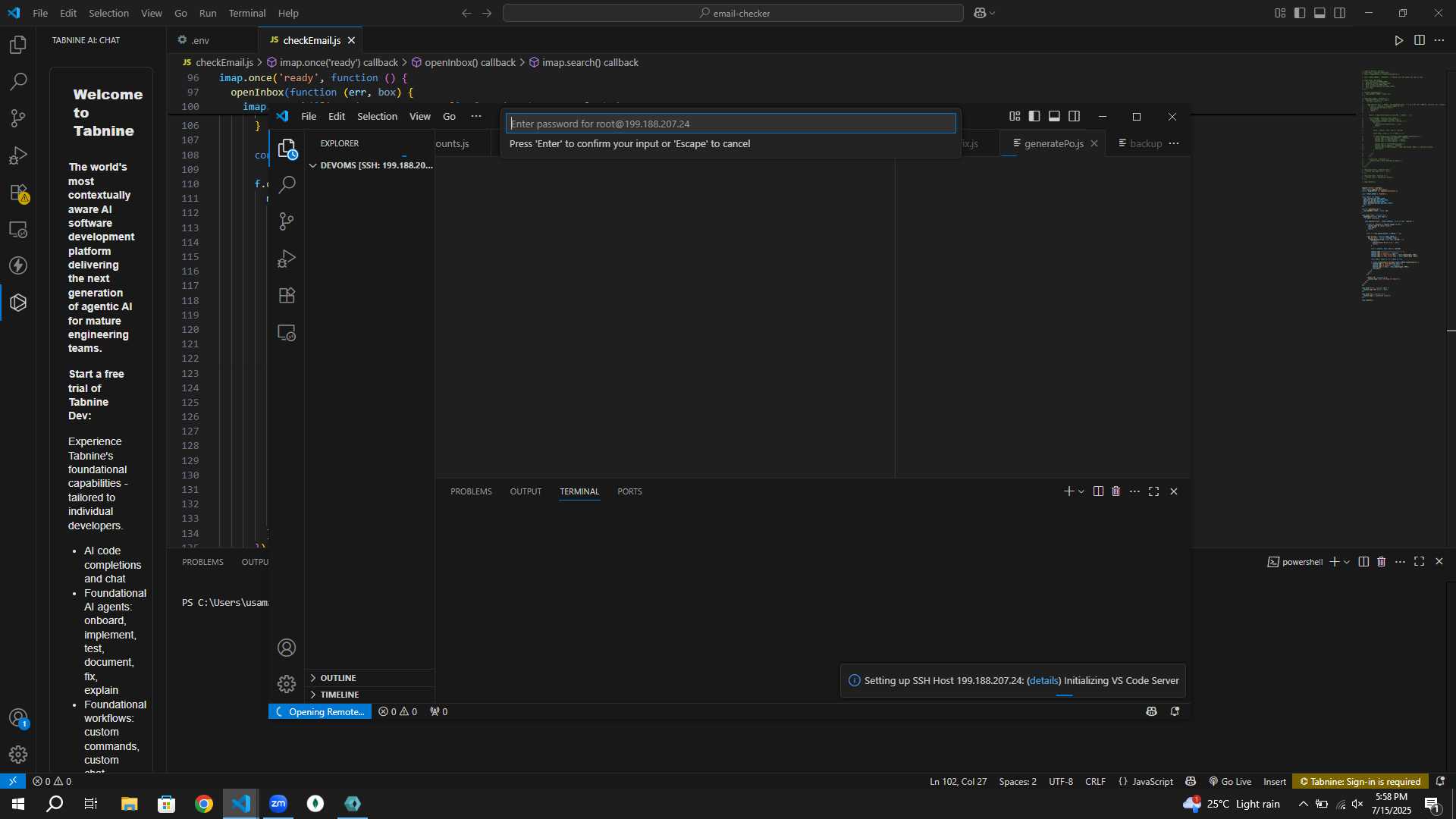1456x819 pixels.
Task: Open Manage gear in SSH window
Action: pos(287,684)
